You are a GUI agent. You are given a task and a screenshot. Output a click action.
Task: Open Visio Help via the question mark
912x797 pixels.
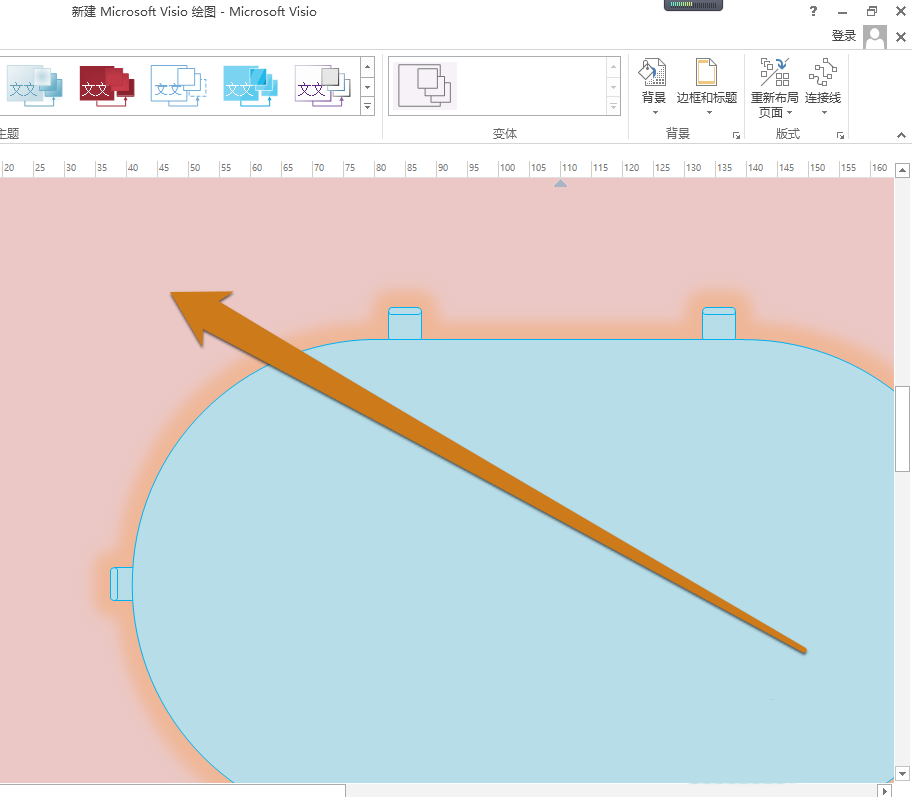click(x=813, y=11)
